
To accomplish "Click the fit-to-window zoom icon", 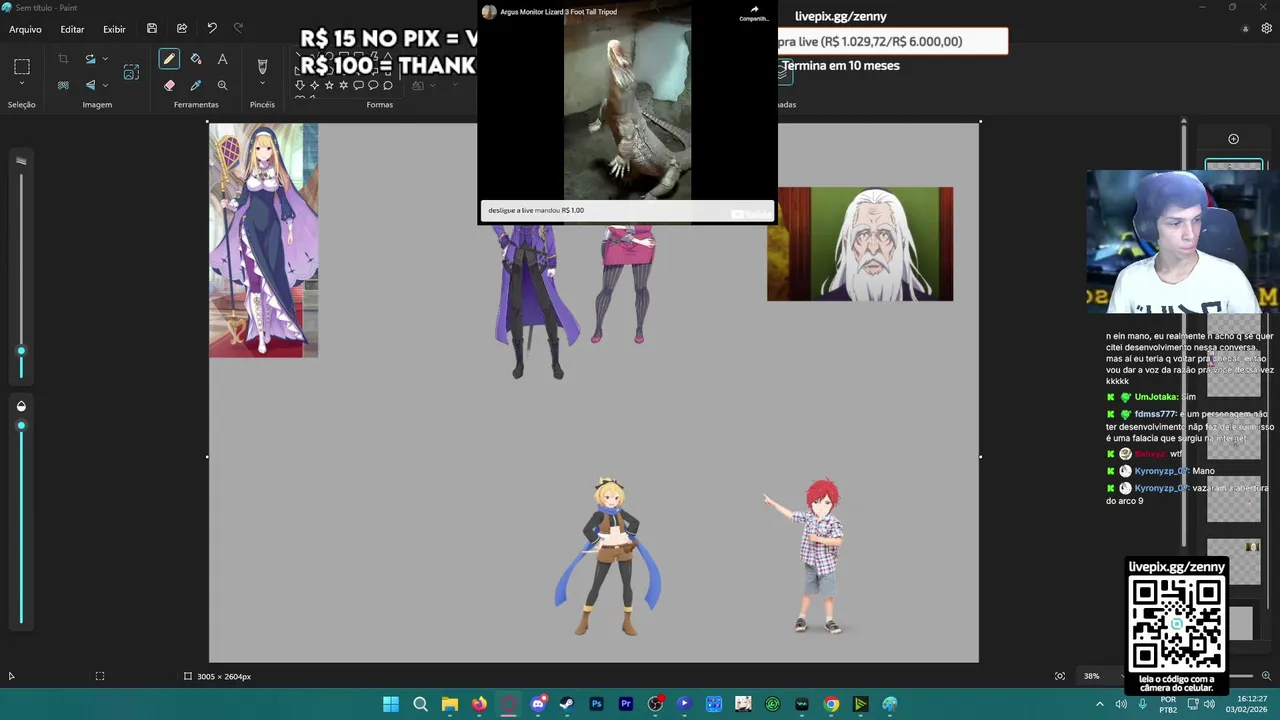I will coord(1060,676).
